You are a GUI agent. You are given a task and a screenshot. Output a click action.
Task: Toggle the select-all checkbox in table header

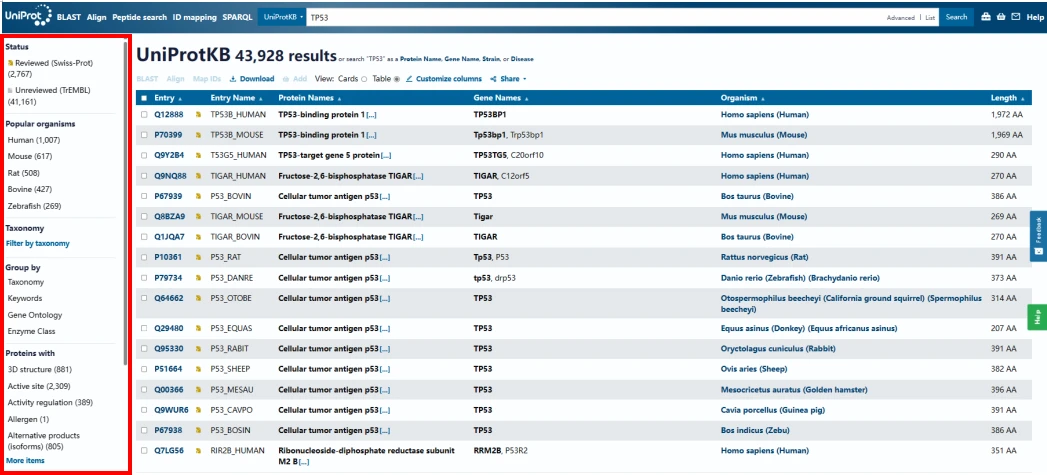coord(144,98)
